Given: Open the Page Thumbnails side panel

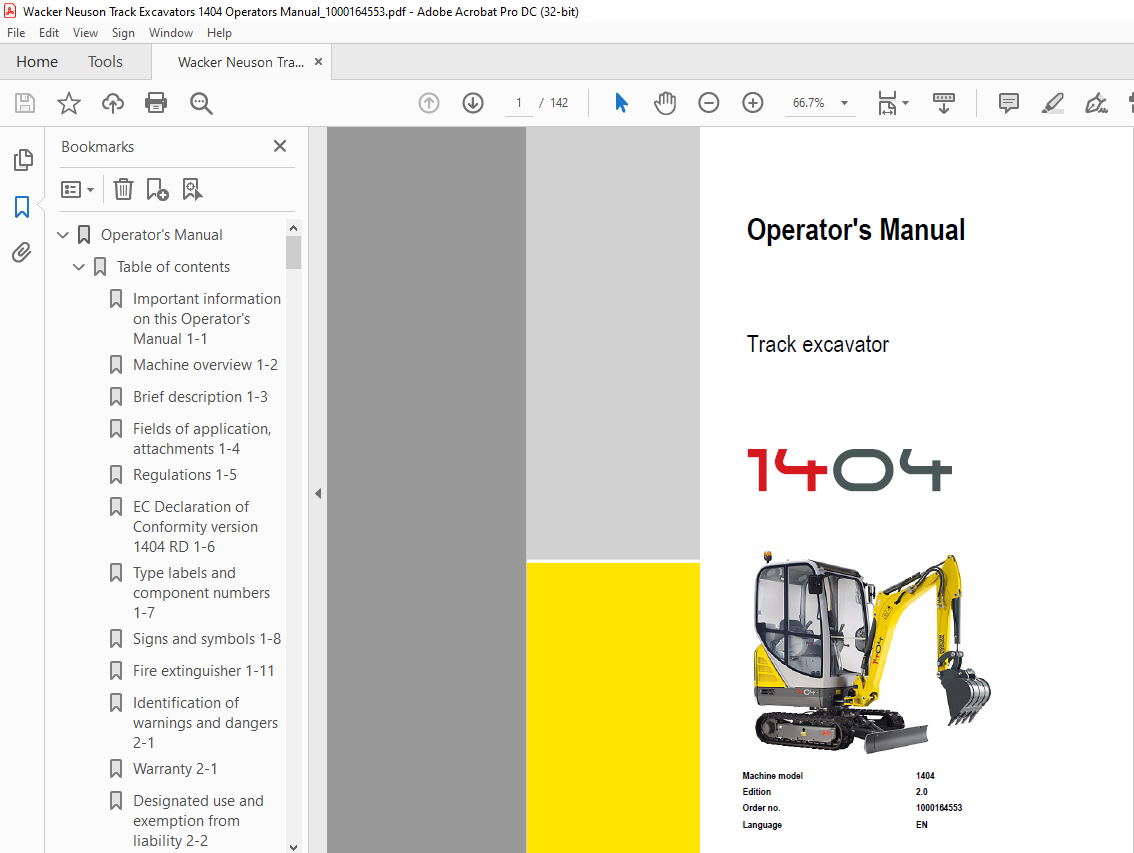Looking at the screenshot, I should [22, 160].
